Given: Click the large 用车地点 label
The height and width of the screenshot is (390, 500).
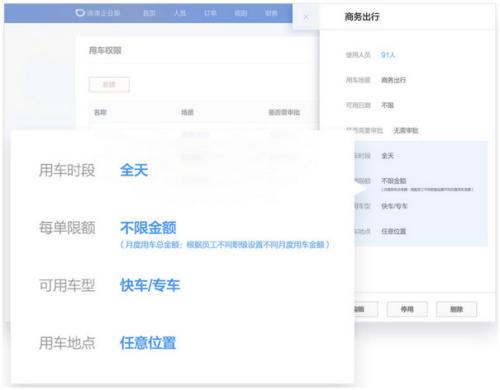Looking at the screenshot, I should (x=67, y=343).
